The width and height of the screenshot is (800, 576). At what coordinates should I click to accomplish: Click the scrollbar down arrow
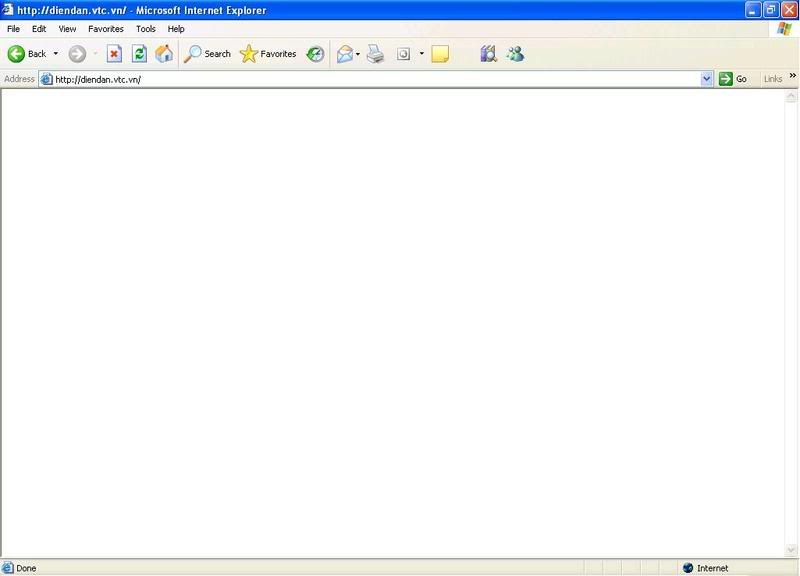point(791,550)
